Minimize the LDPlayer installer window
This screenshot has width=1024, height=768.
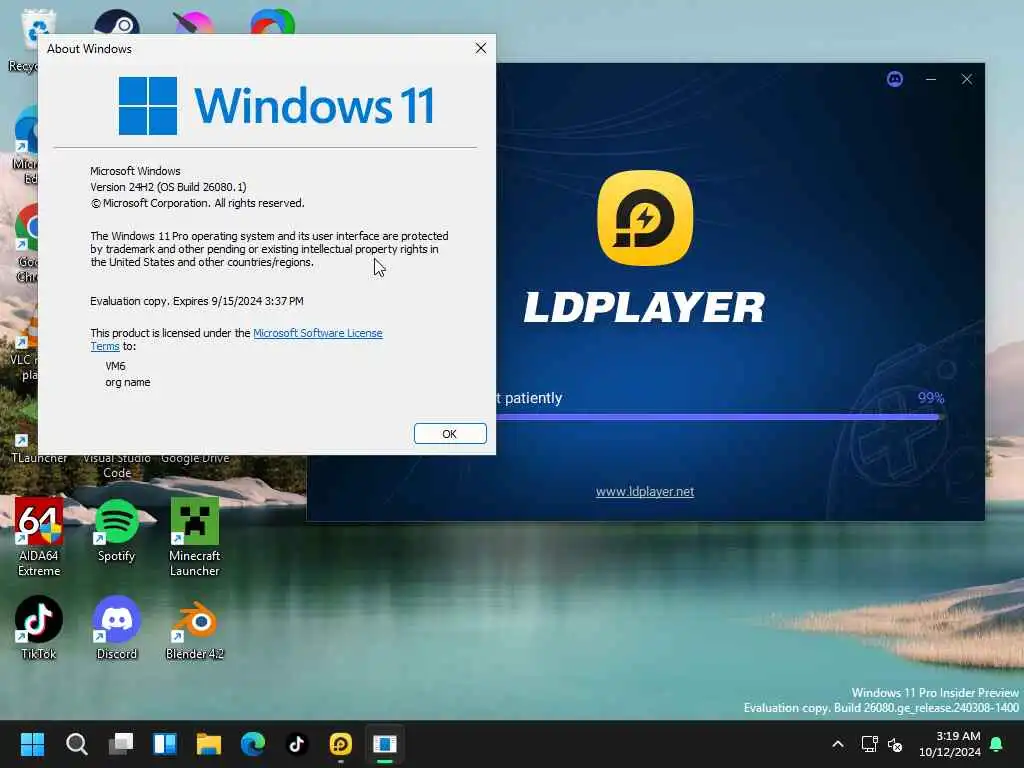tap(931, 79)
